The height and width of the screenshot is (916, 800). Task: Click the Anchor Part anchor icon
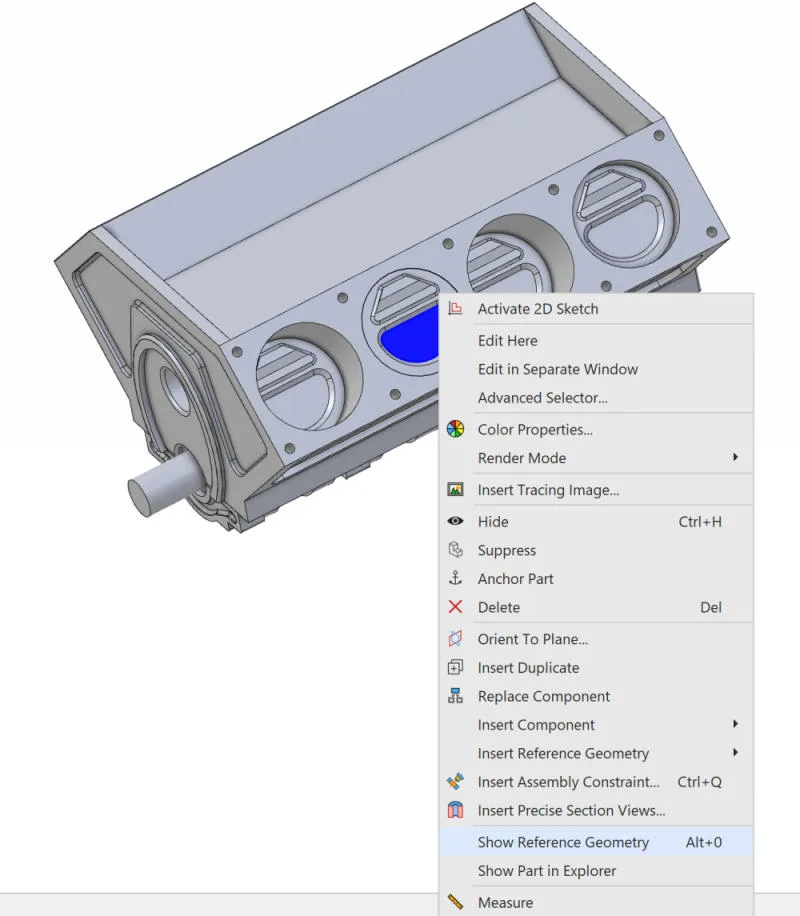pos(455,578)
